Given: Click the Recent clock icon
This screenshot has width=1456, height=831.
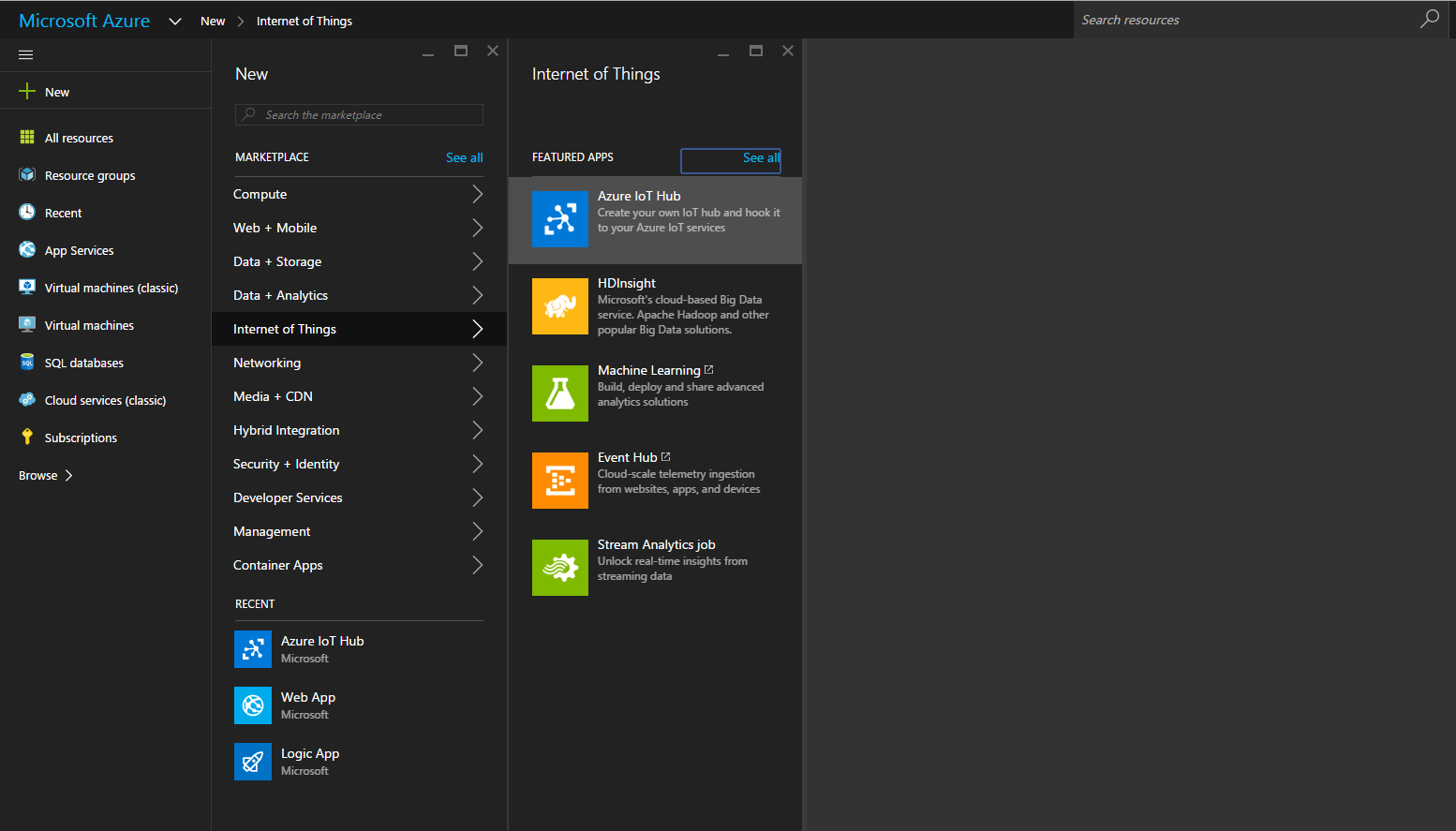Looking at the screenshot, I should click(x=27, y=212).
